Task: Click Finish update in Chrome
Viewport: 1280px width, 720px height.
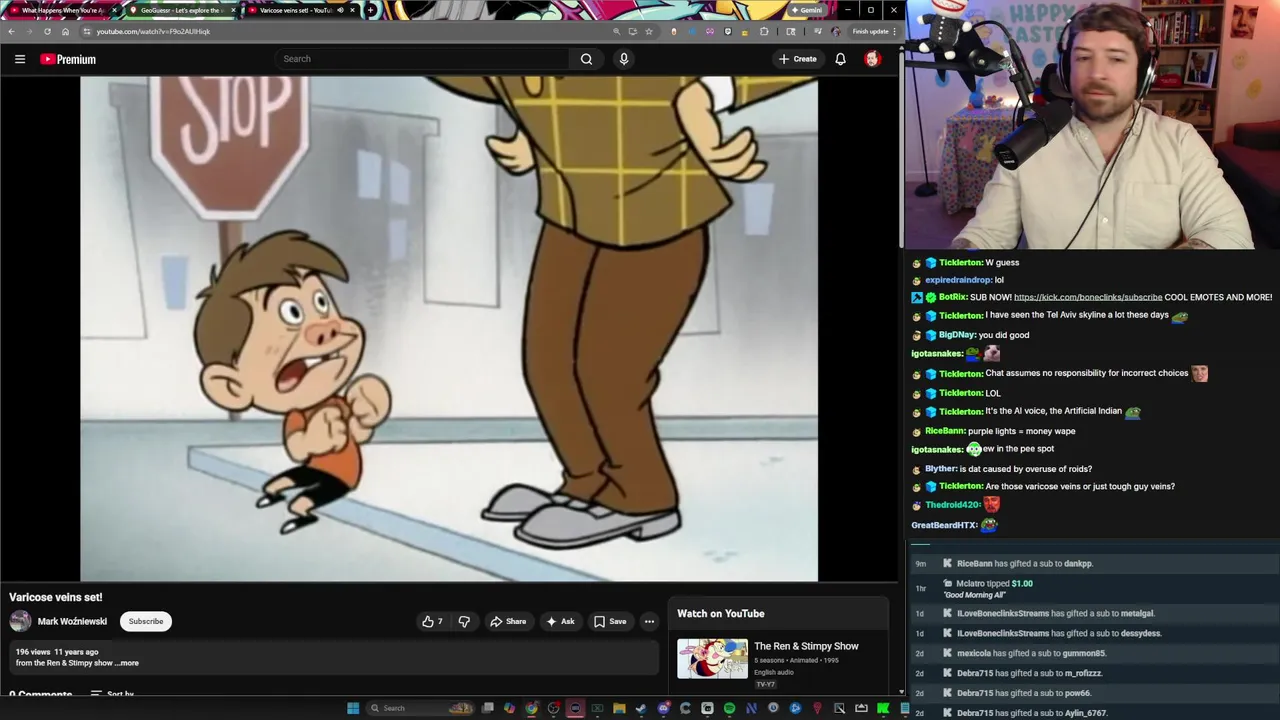Action: [869, 31]
